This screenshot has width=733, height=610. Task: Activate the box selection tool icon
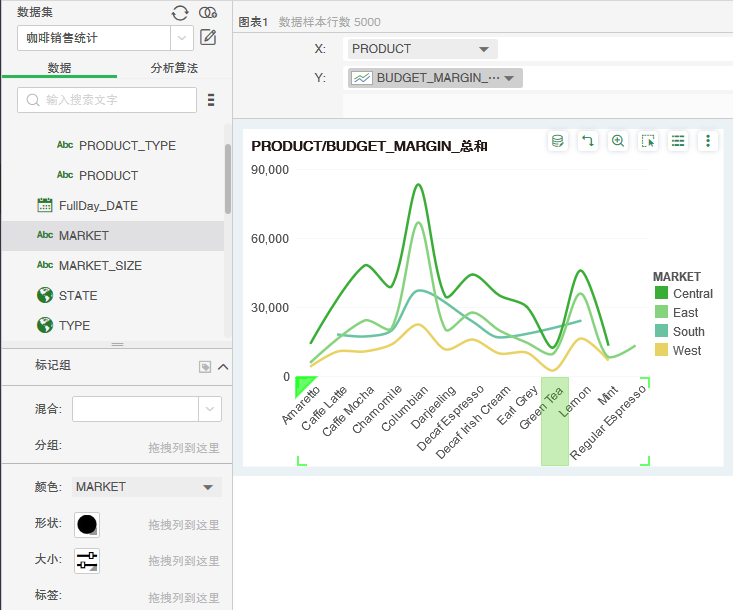click(x=648, y=141)
